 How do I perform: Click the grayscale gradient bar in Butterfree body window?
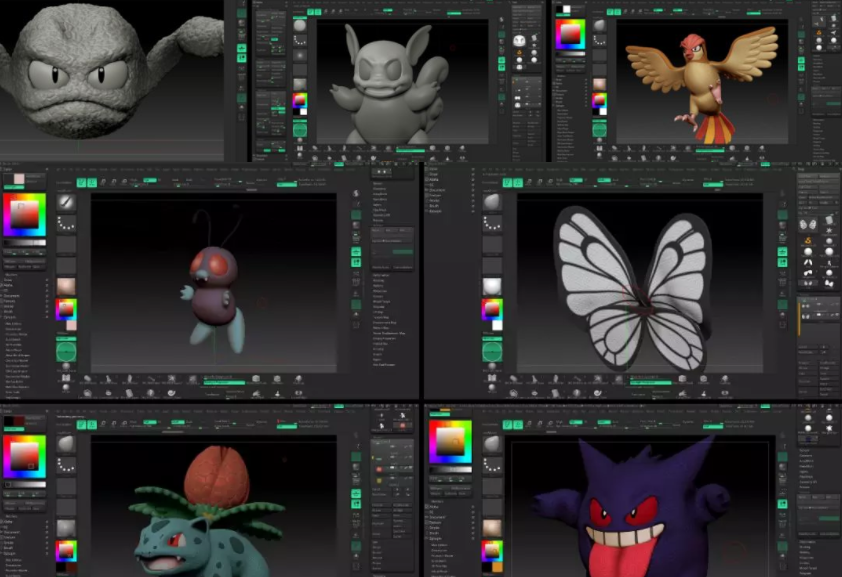[x=25, y=243]
